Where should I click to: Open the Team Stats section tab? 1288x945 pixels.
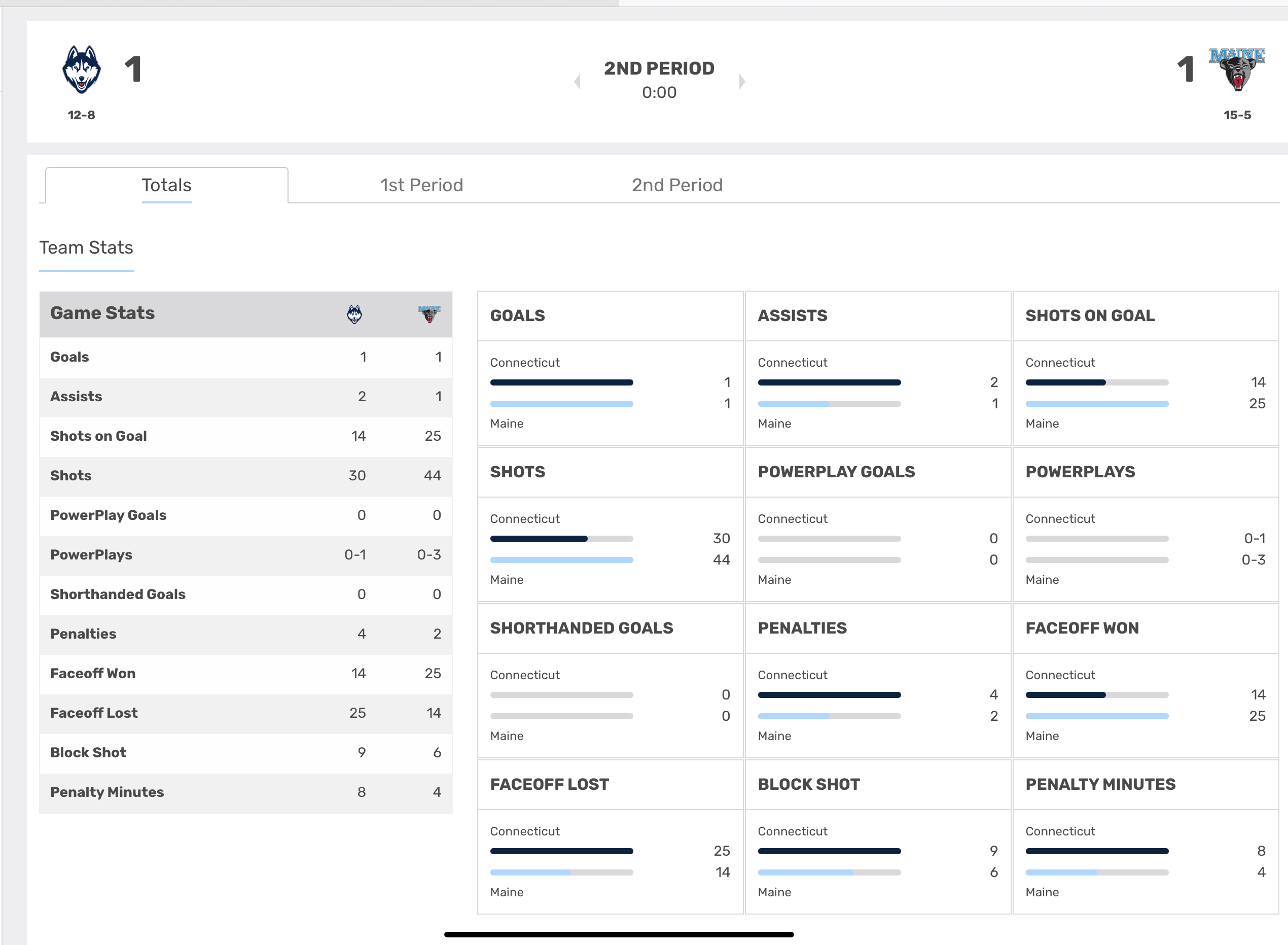coord(86,248)
